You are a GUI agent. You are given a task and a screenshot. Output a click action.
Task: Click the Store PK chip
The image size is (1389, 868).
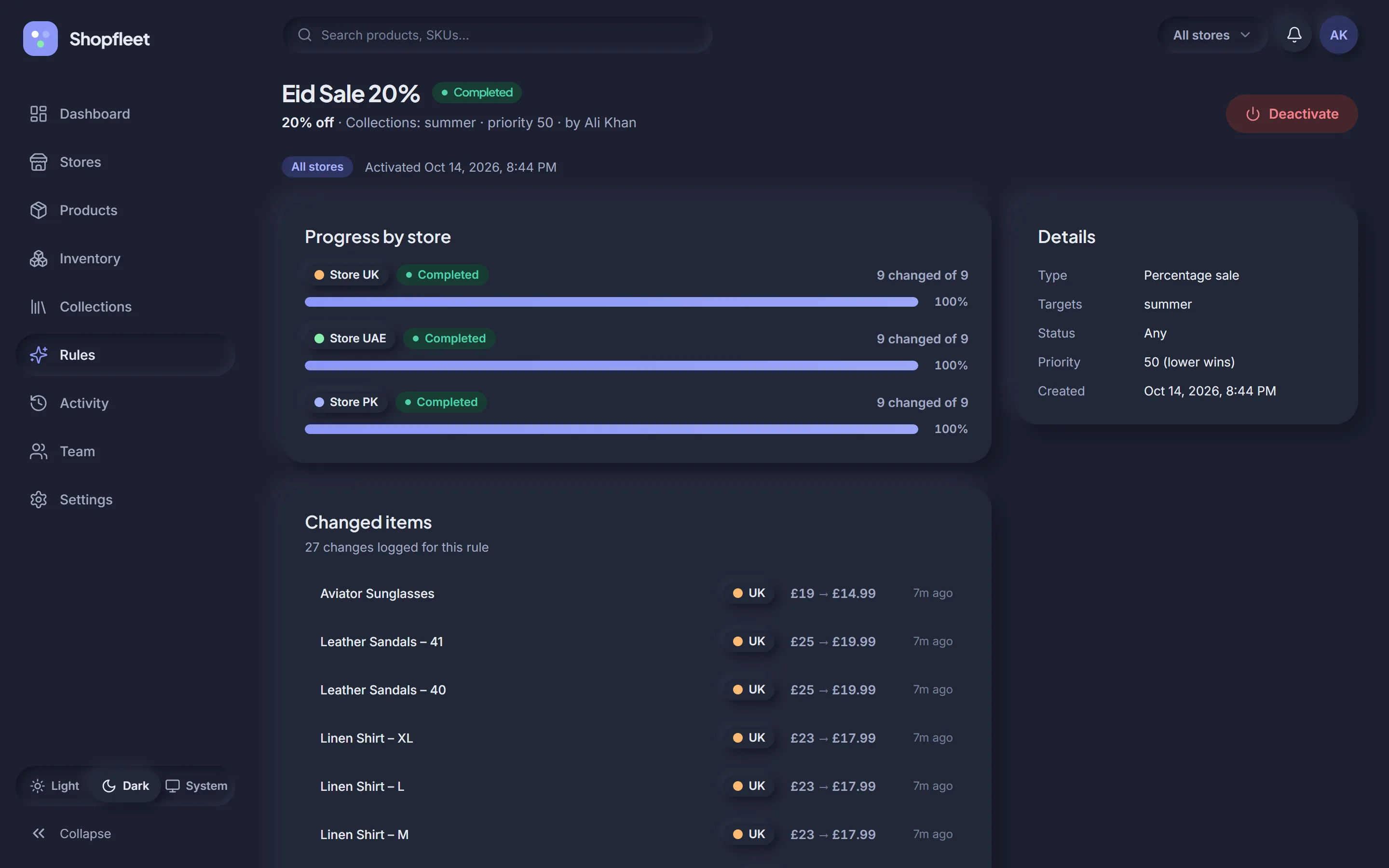(x=346, y=403)
